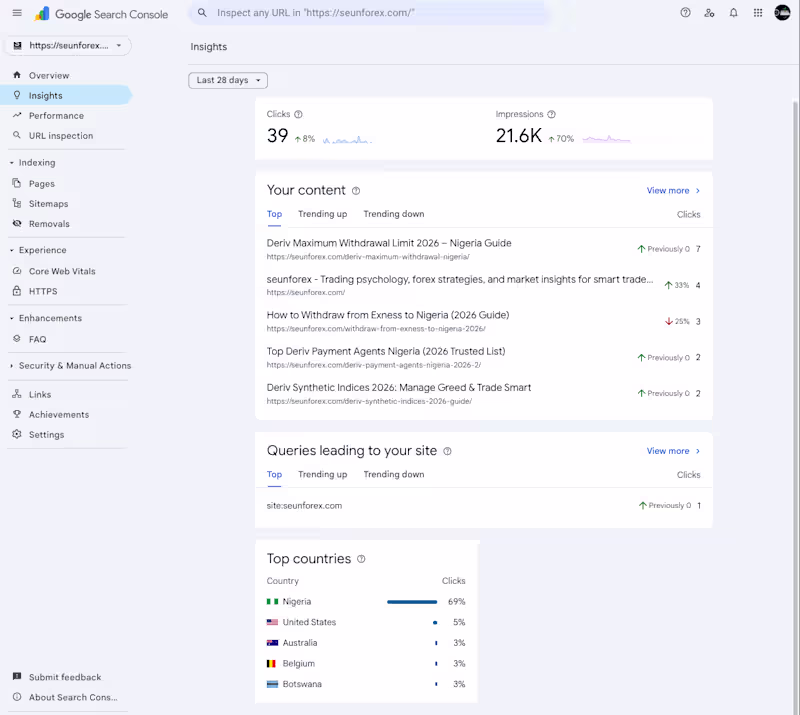Click View more in Your content
The image size is (800, 715).
pos(673,190)
